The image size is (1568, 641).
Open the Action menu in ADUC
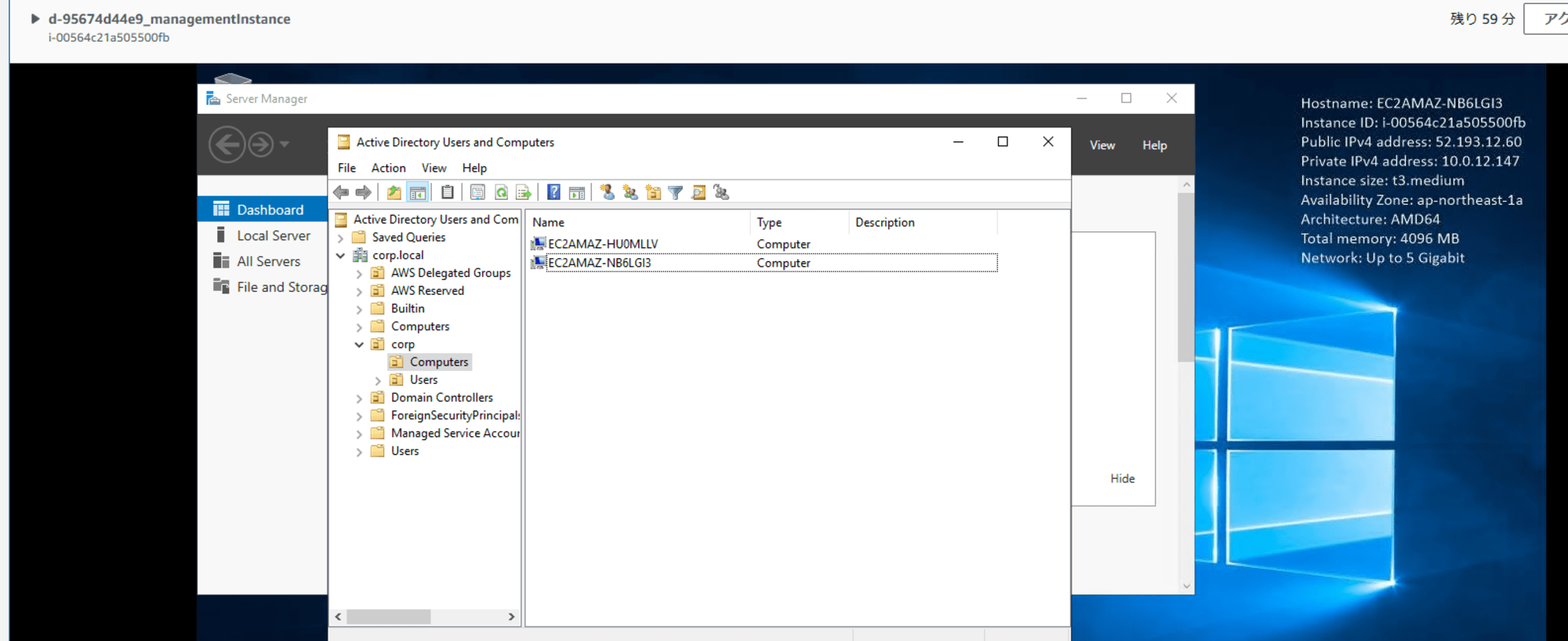388,168
